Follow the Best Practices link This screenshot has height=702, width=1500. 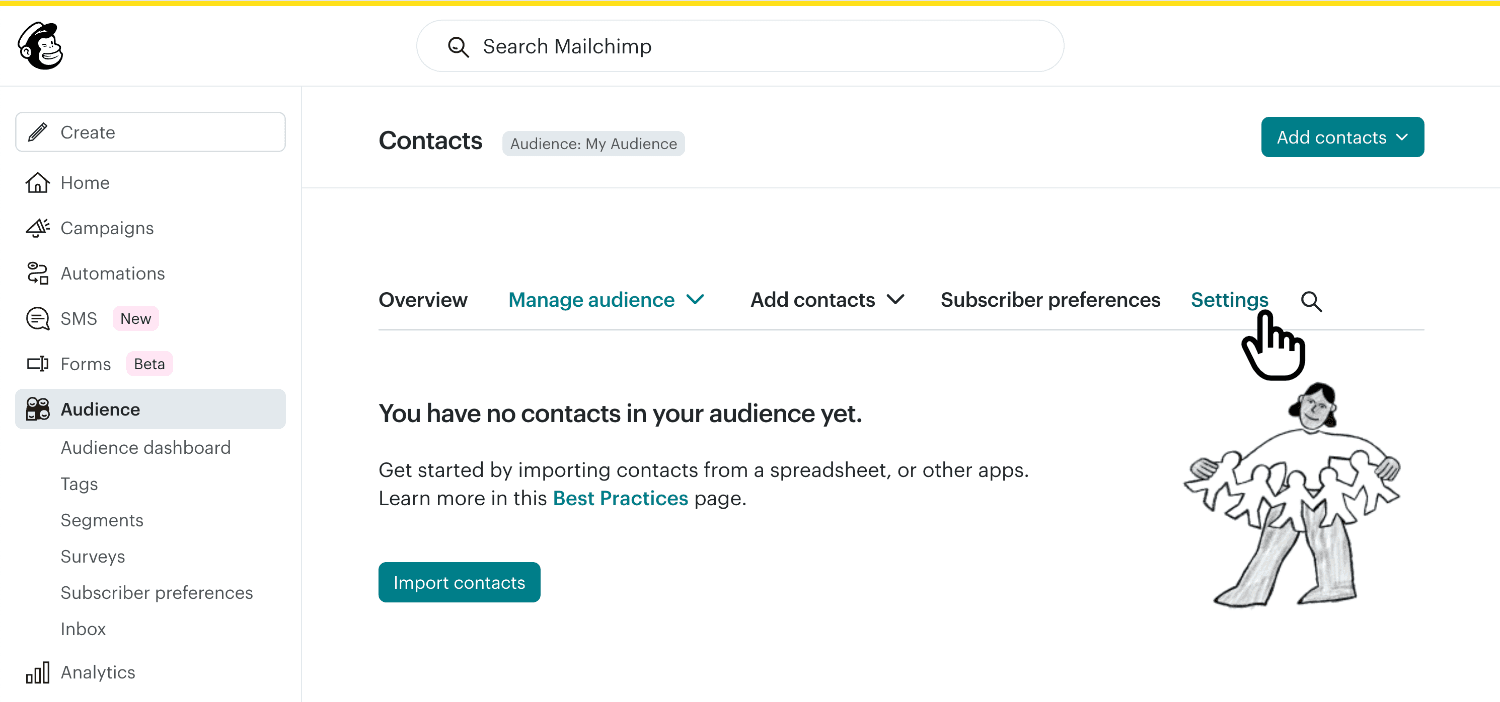click(620, 498)
